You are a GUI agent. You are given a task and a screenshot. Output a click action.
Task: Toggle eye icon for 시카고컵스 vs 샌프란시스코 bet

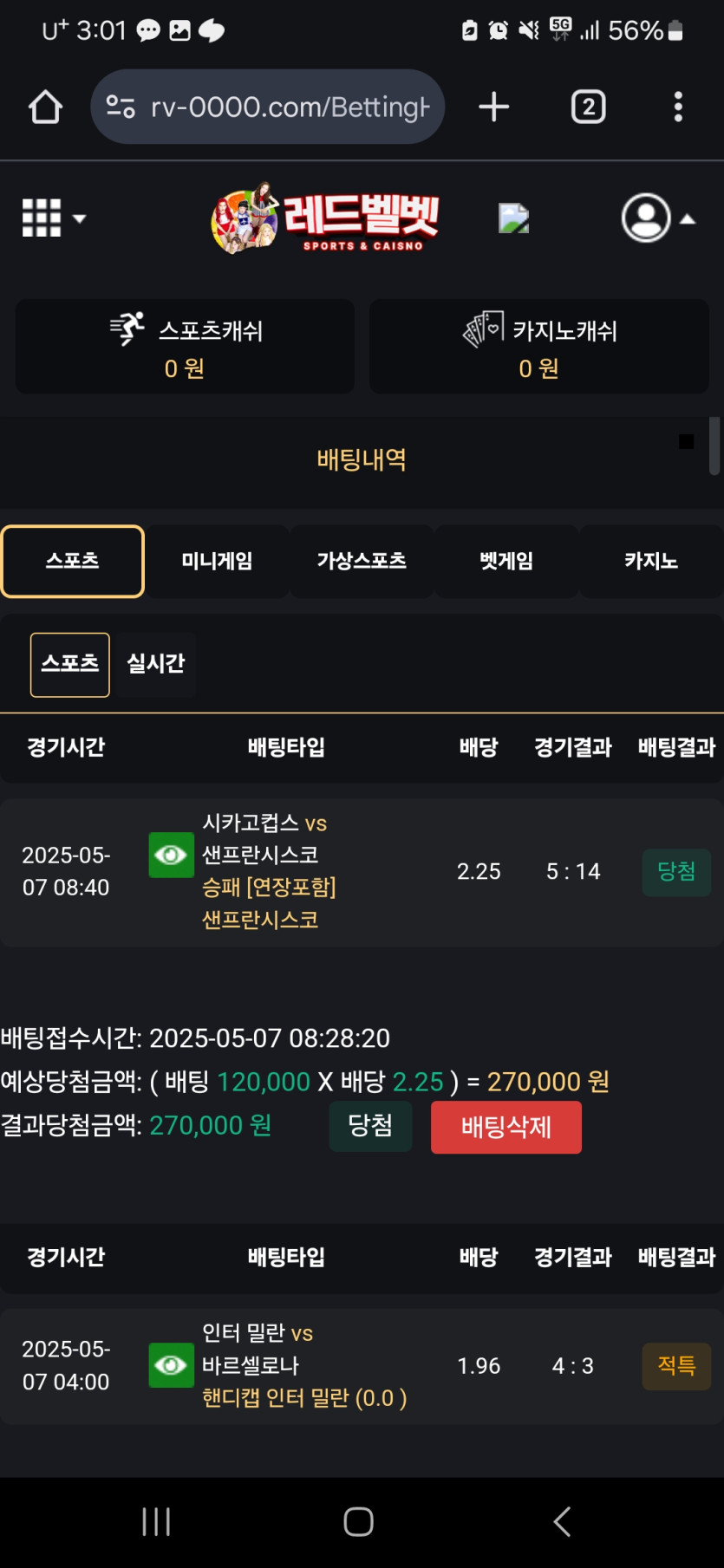(x=171, y=856)
